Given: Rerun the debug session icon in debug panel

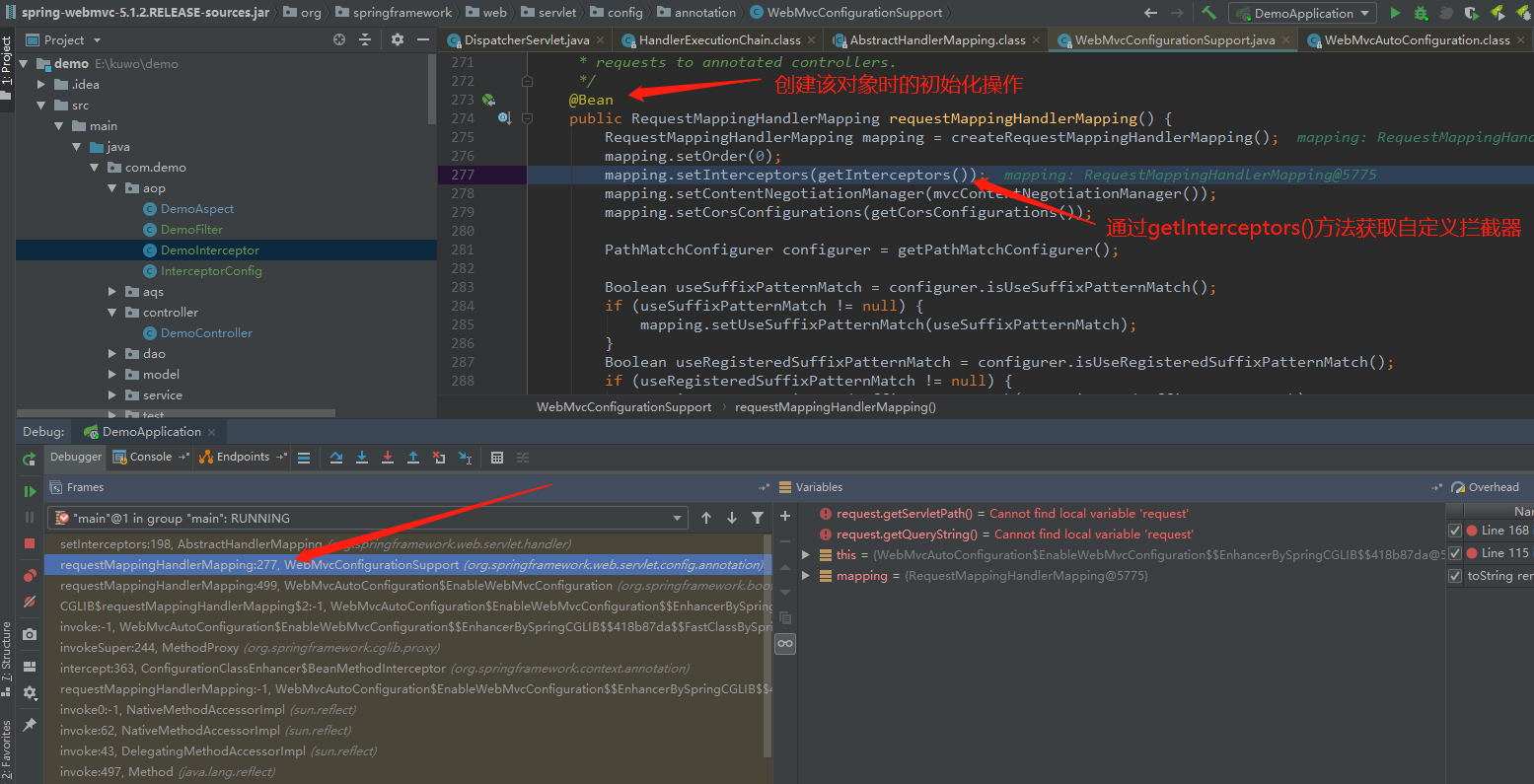Looking at the screenshot, I should pyautogui.click(x=29, y=457).
